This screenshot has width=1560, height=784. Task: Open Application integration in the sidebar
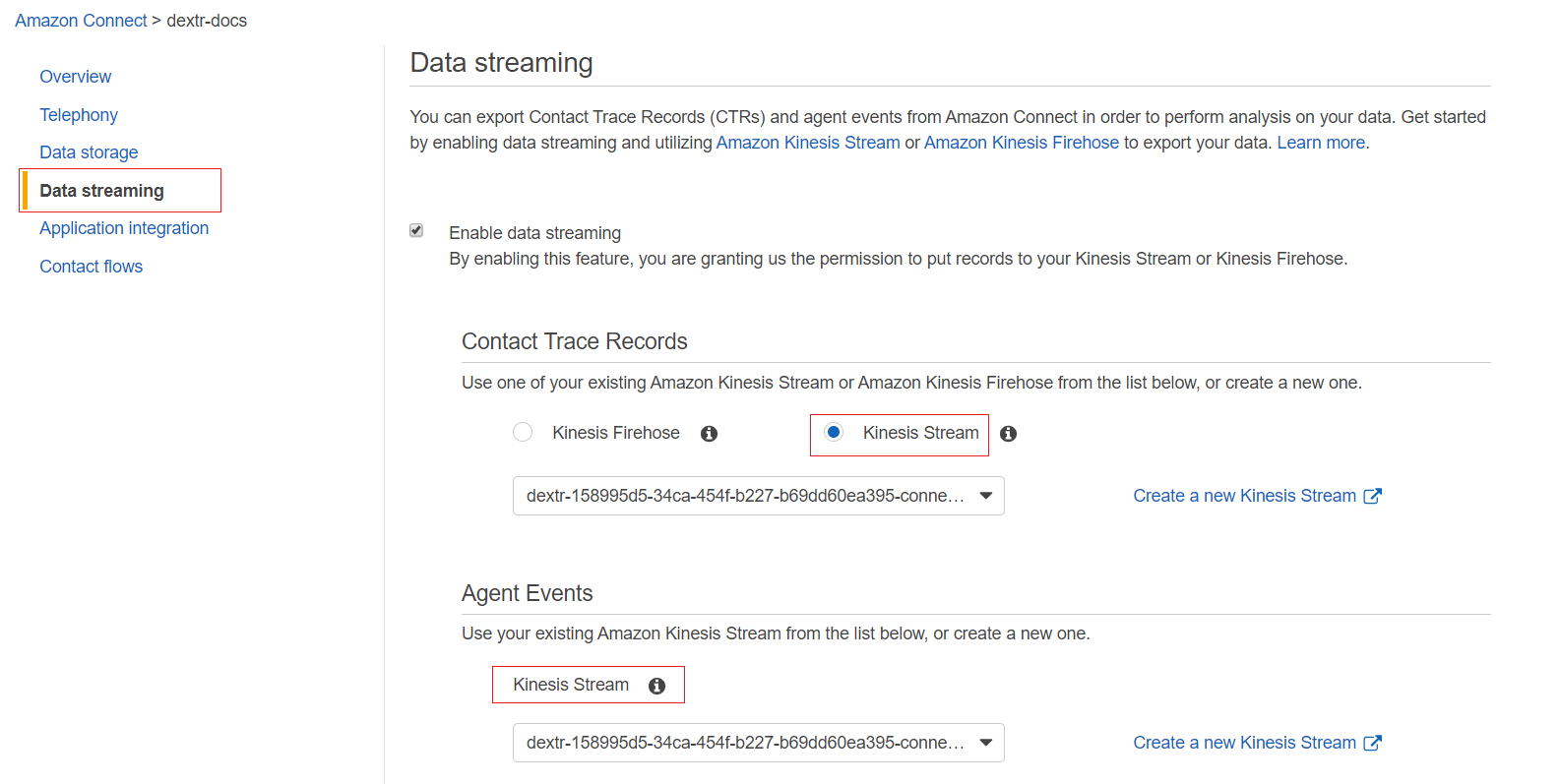pyautogui.click(x=124, y=228)
